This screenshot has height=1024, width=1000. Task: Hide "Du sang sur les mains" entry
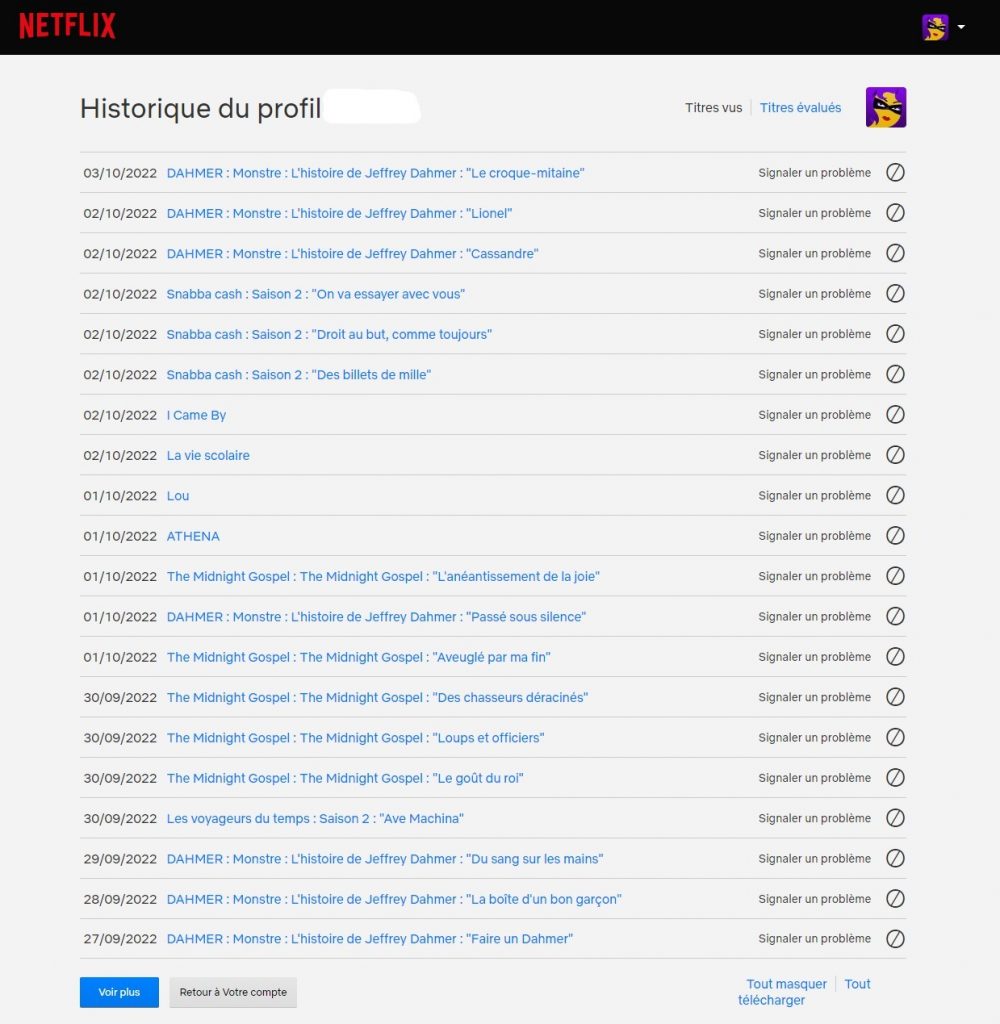(x=895, y=859)
